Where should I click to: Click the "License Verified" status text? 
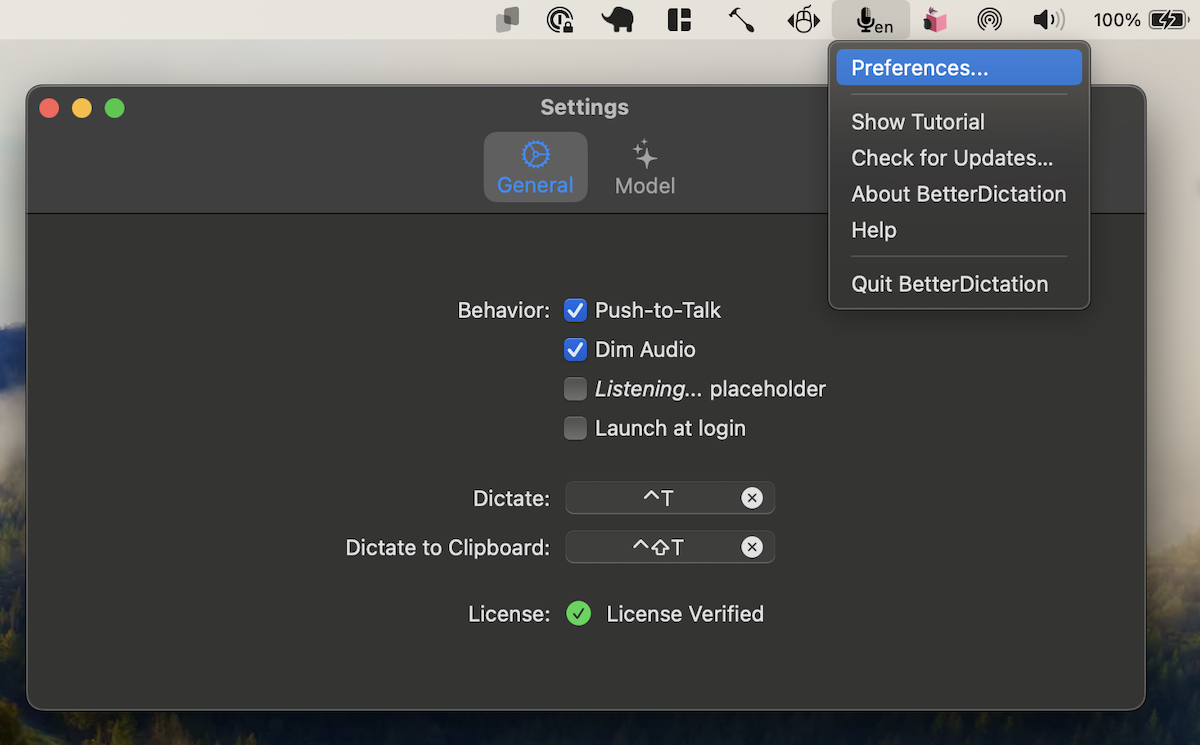pos(685,614)
